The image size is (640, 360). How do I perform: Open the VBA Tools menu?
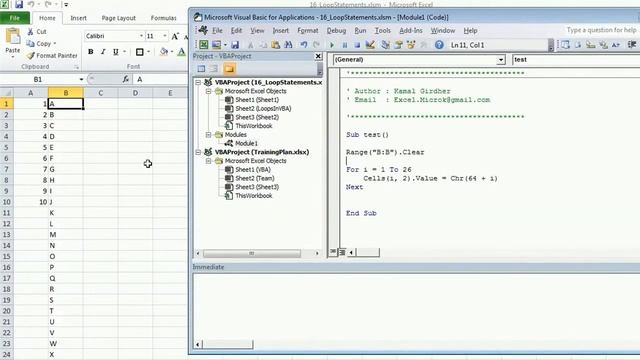(x=382, y=31)
